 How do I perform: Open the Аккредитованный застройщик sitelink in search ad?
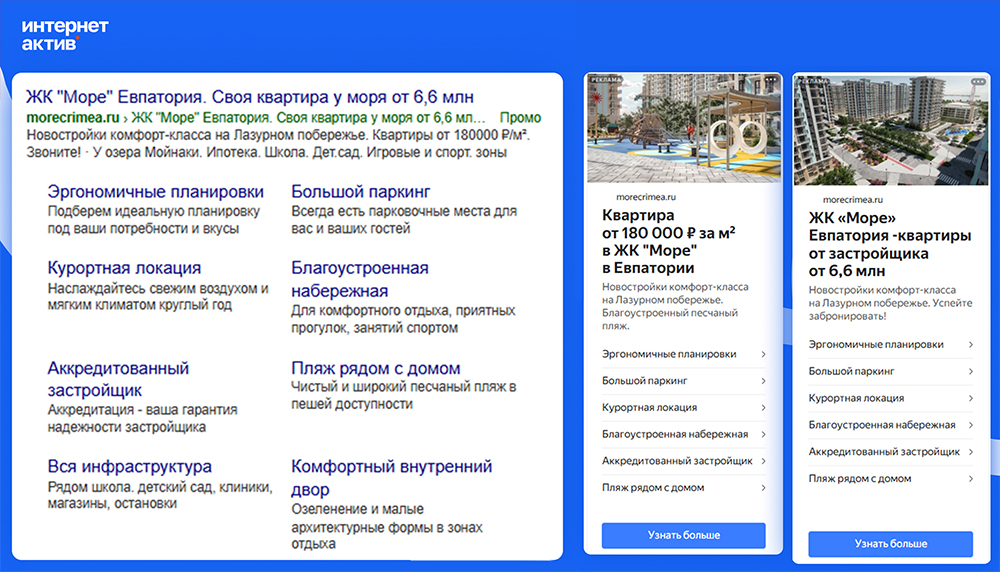(x=118, y=379)
